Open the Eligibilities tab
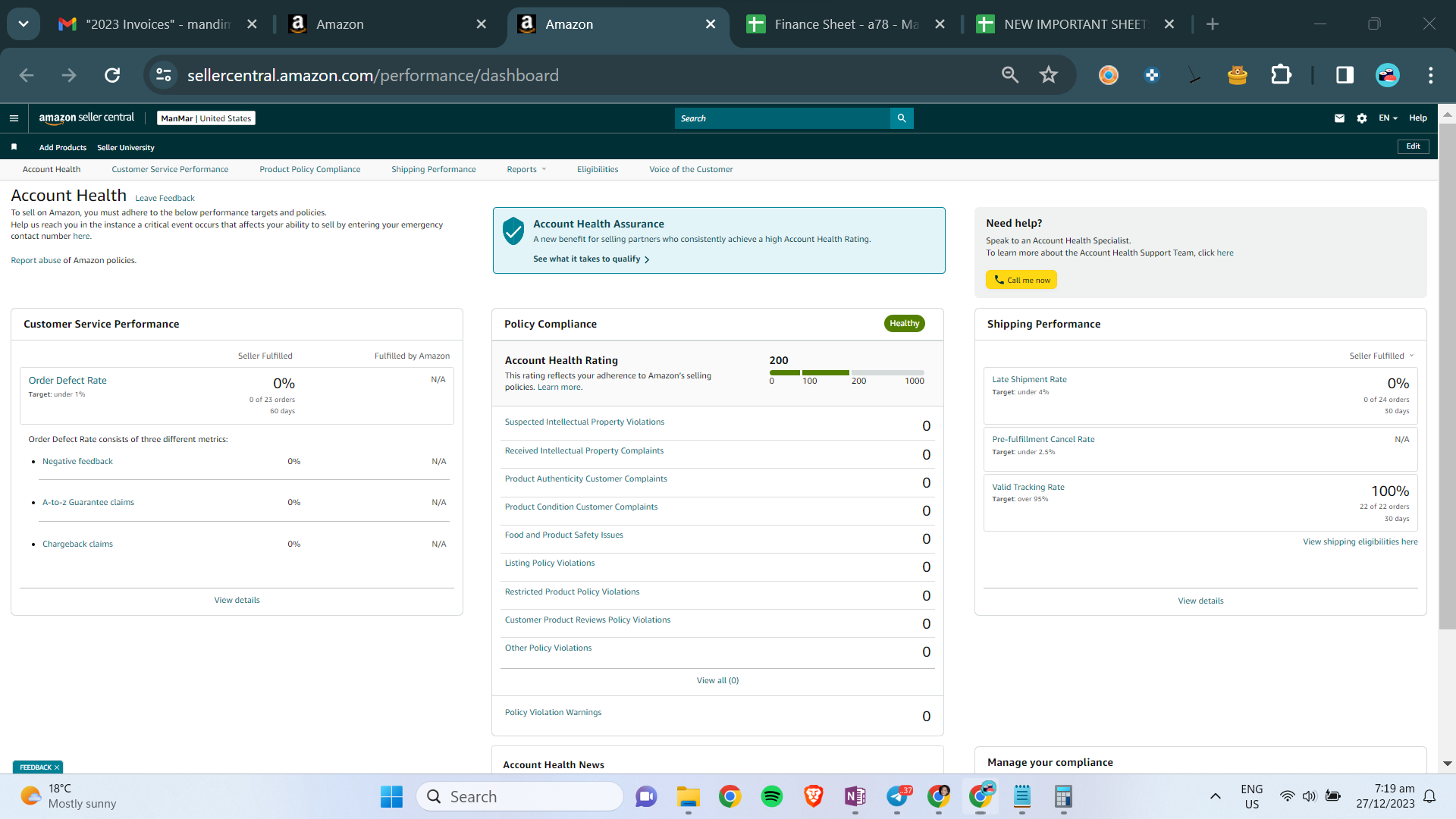Screen dimensions: 1456x819 point(598,169)
